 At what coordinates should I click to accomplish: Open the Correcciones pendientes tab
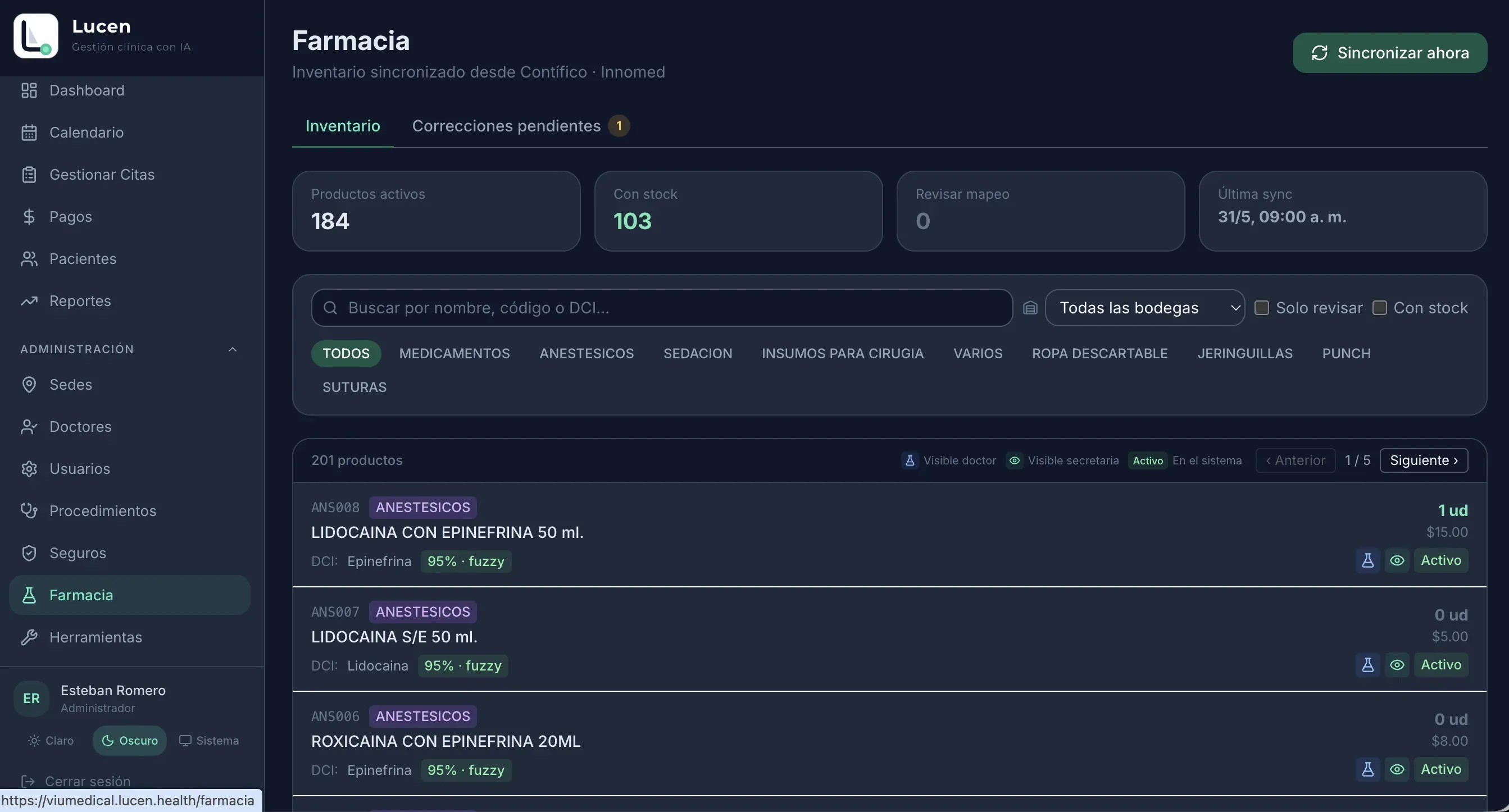point(520,126)
